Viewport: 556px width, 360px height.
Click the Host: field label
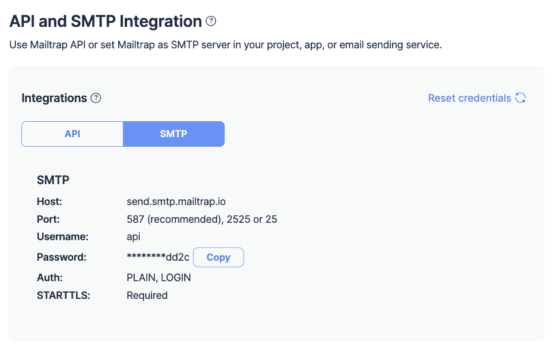tap(49, 201)
